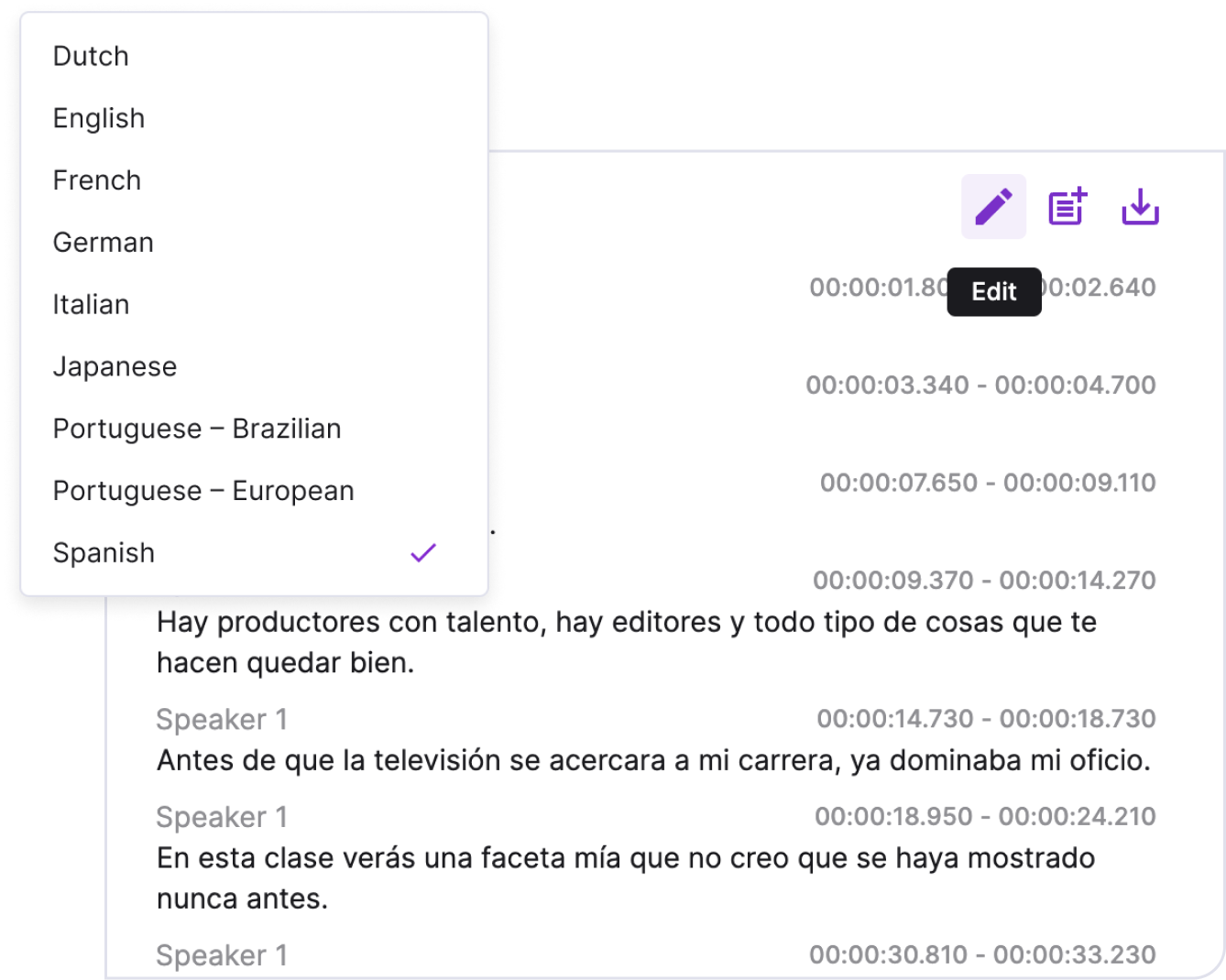Select the highlighted pencil toolbar icon
Viewport: 1226px width, 980px height.
993,205
